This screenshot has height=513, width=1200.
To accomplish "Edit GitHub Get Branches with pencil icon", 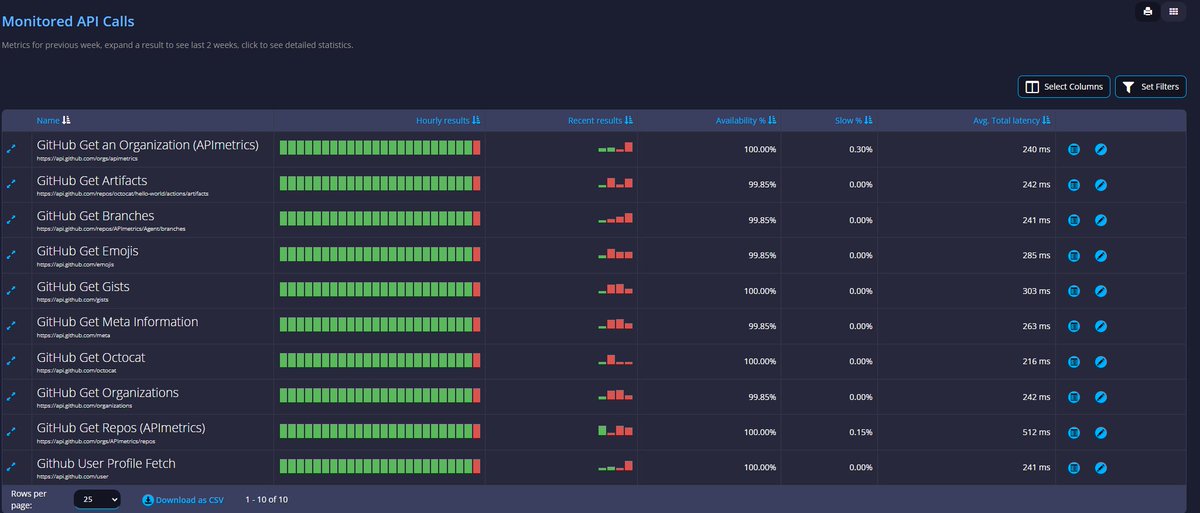I will point(1101,220).
